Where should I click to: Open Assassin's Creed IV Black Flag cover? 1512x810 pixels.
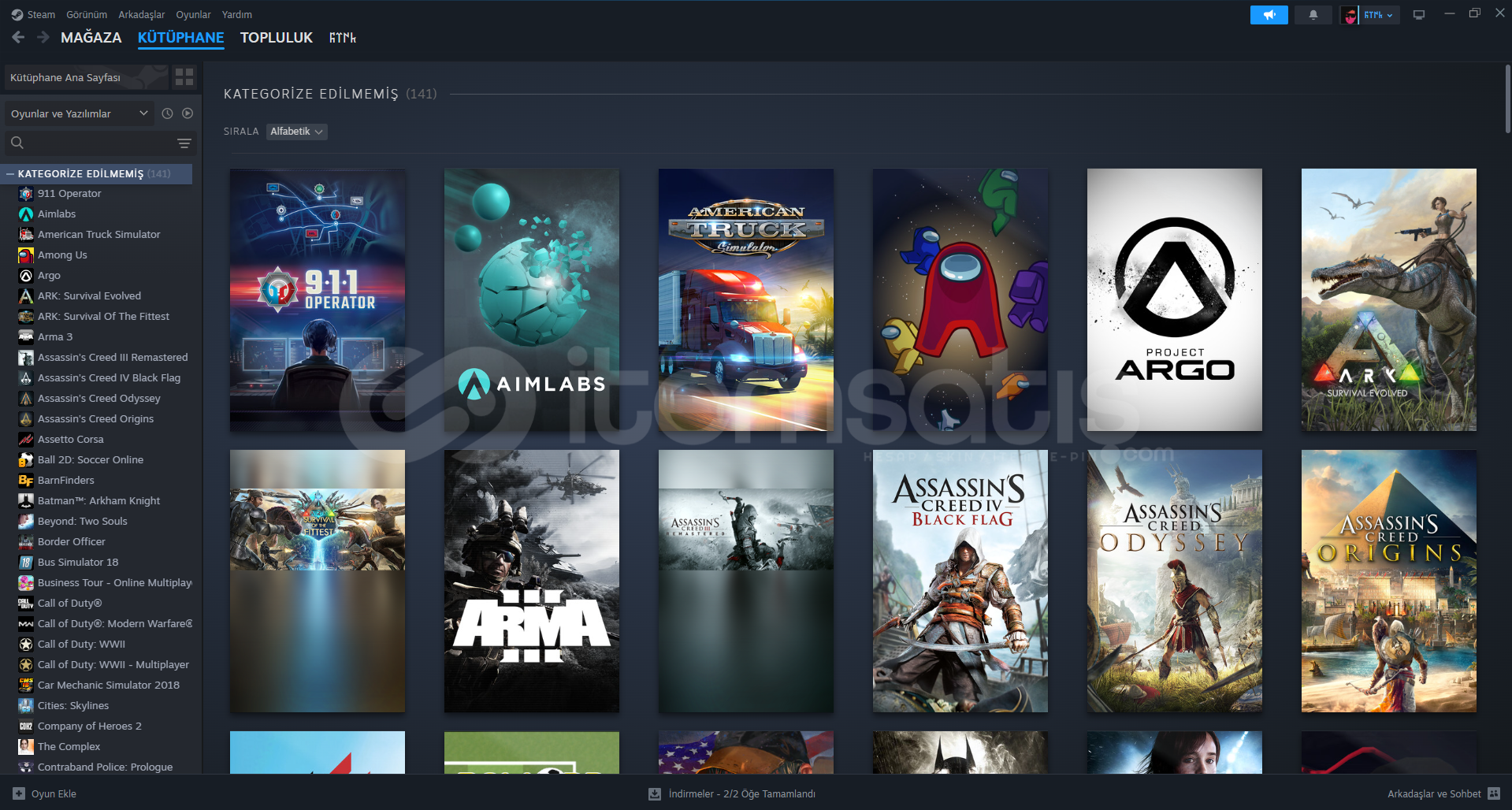click(x=960, y=581)
